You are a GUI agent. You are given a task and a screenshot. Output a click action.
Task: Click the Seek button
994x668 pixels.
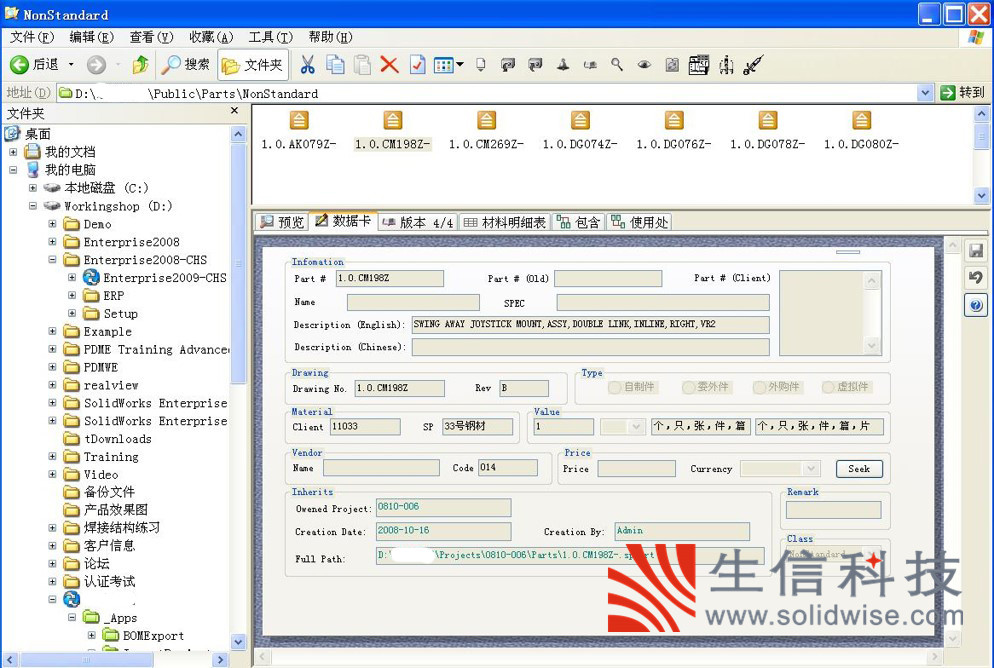[859, 469]
